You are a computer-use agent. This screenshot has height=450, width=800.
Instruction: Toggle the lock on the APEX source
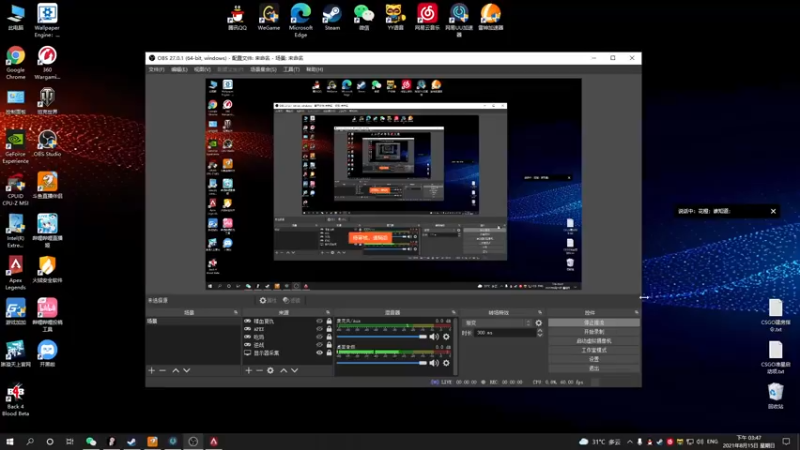[x=329, y=329]
